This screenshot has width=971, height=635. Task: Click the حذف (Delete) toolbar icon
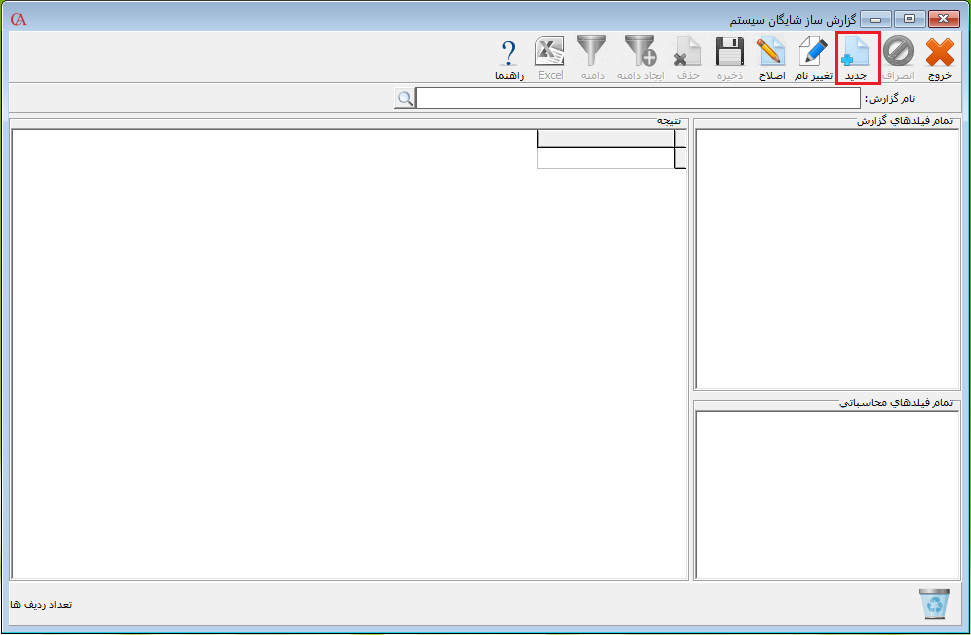[687, 58]
